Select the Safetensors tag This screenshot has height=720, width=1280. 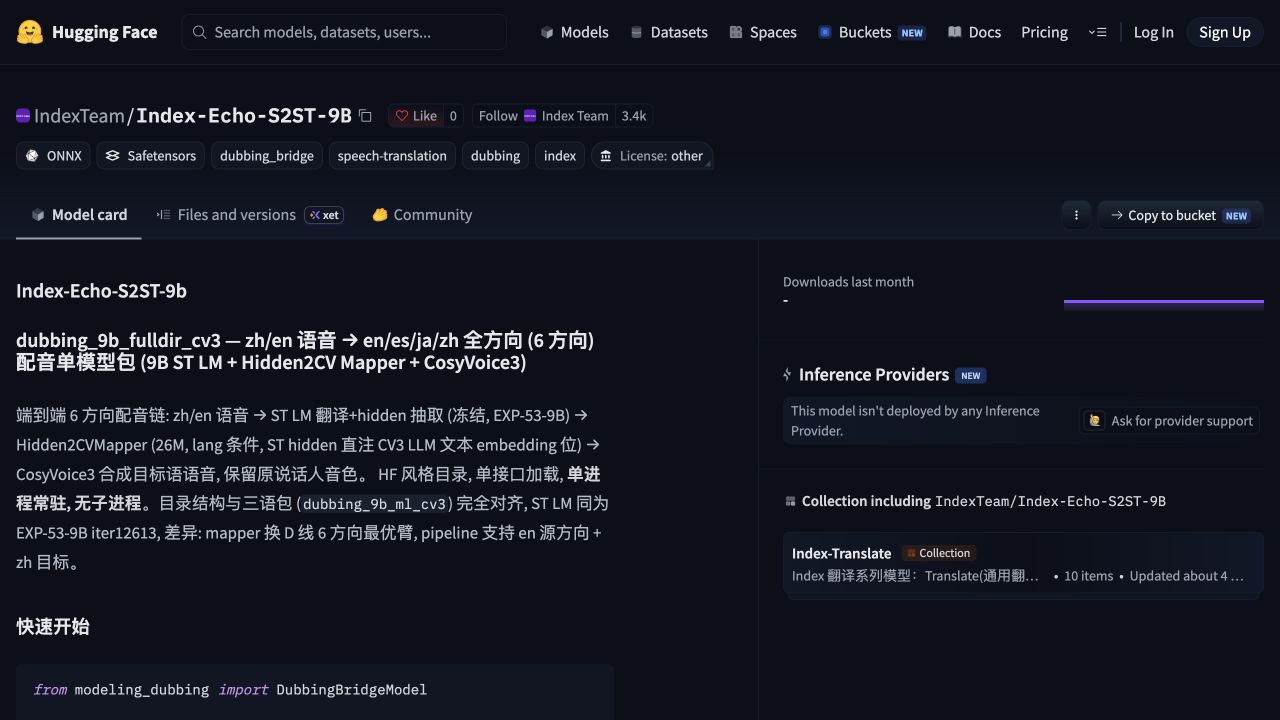151,156
